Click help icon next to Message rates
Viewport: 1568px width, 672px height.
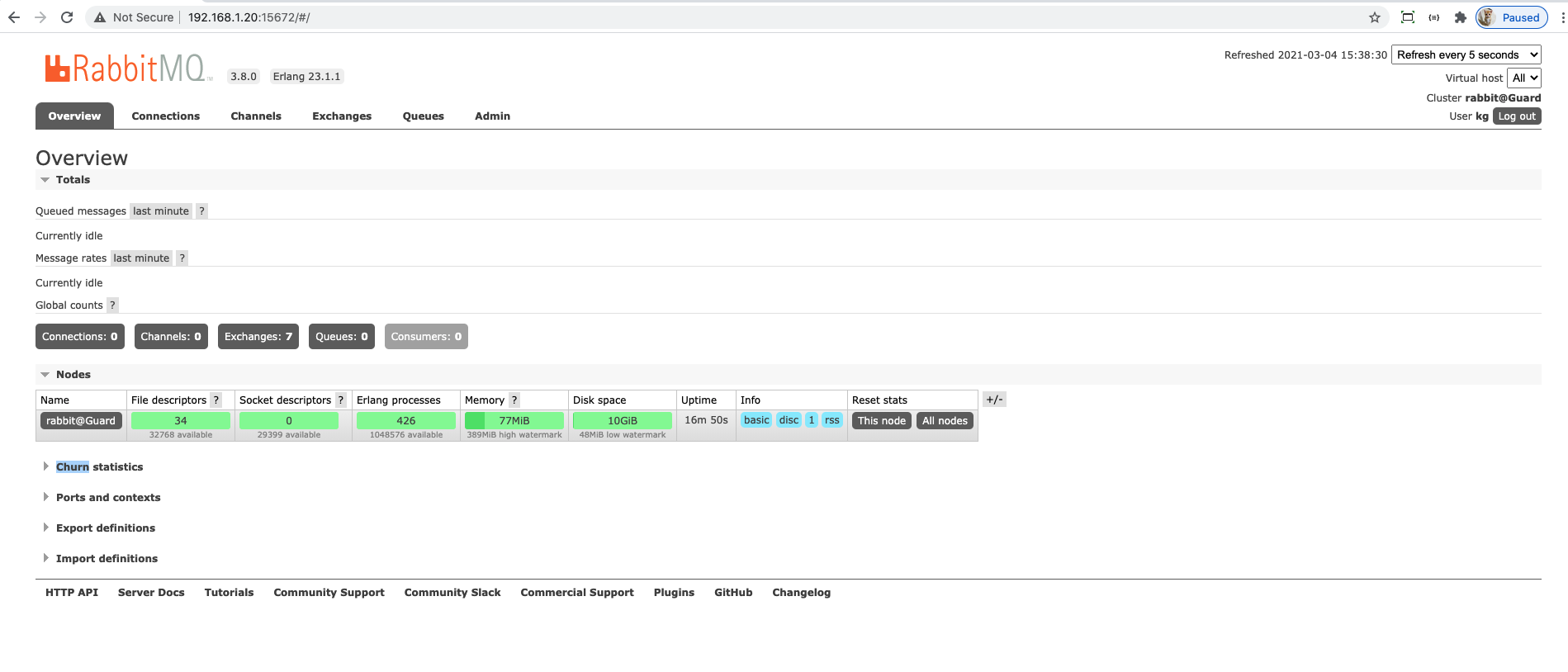click(x=182, y=258)
